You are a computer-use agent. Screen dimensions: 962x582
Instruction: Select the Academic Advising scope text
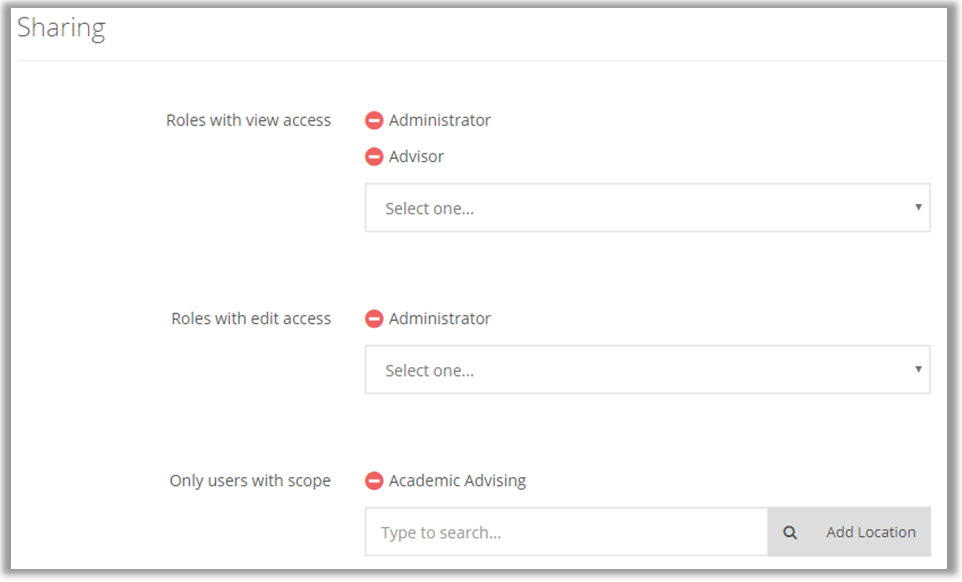tap(457, 481)
